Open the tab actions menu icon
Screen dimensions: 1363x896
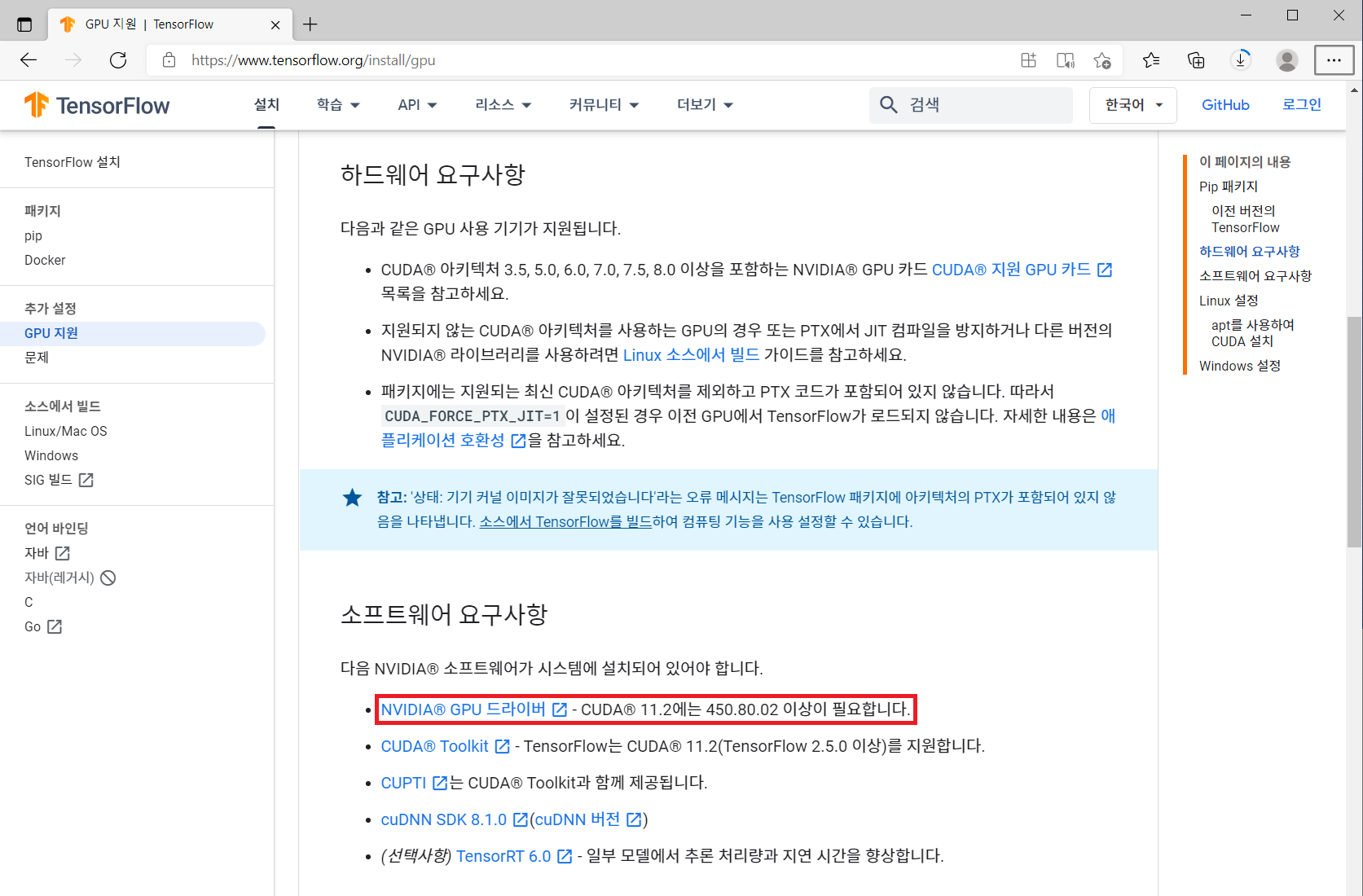pos(24,24)
